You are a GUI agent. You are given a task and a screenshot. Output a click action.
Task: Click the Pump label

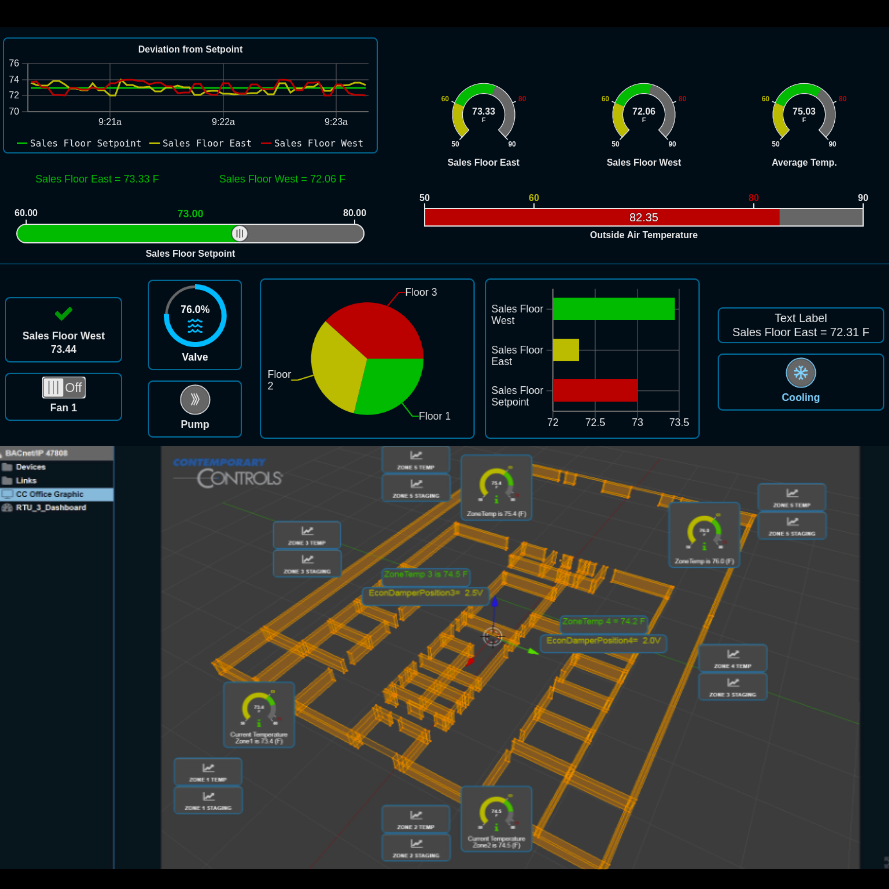click(x=195, y=424)
